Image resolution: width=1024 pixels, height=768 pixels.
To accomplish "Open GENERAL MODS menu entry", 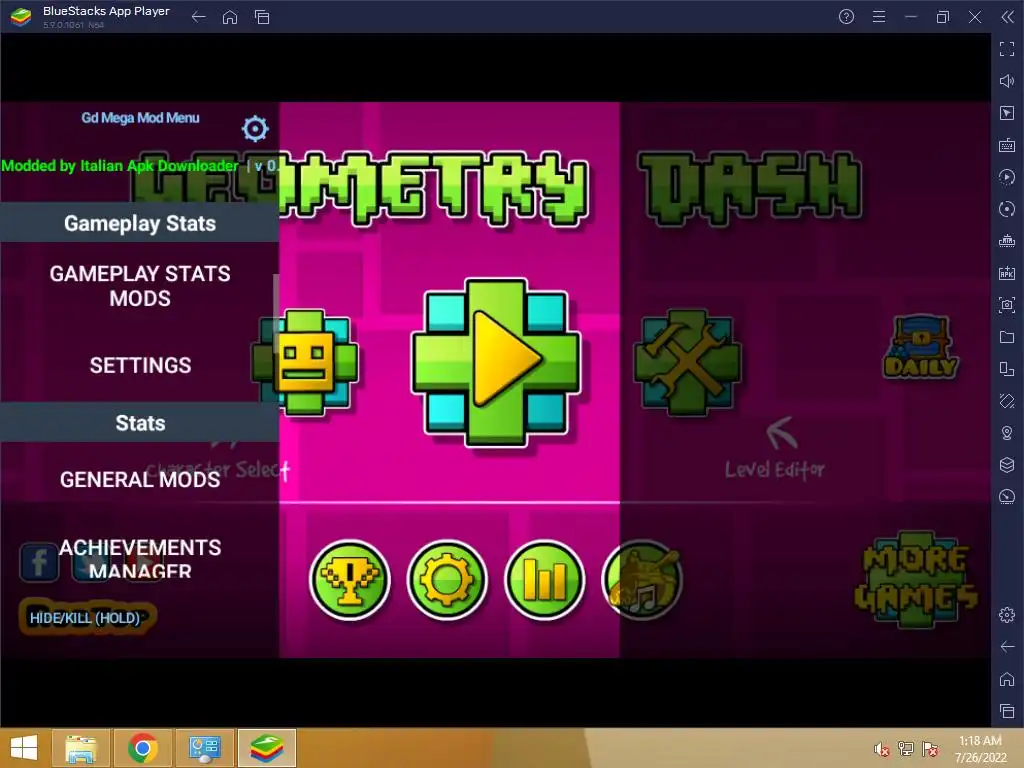I will [x=140, y=479].
